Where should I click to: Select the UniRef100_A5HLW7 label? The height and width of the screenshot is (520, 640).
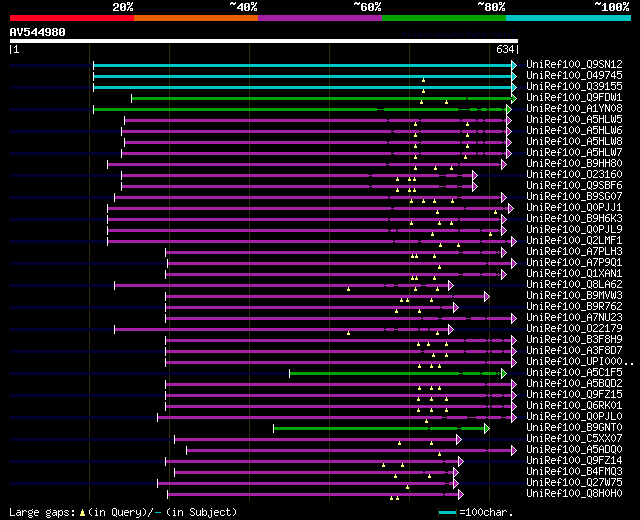pos(574,152)
